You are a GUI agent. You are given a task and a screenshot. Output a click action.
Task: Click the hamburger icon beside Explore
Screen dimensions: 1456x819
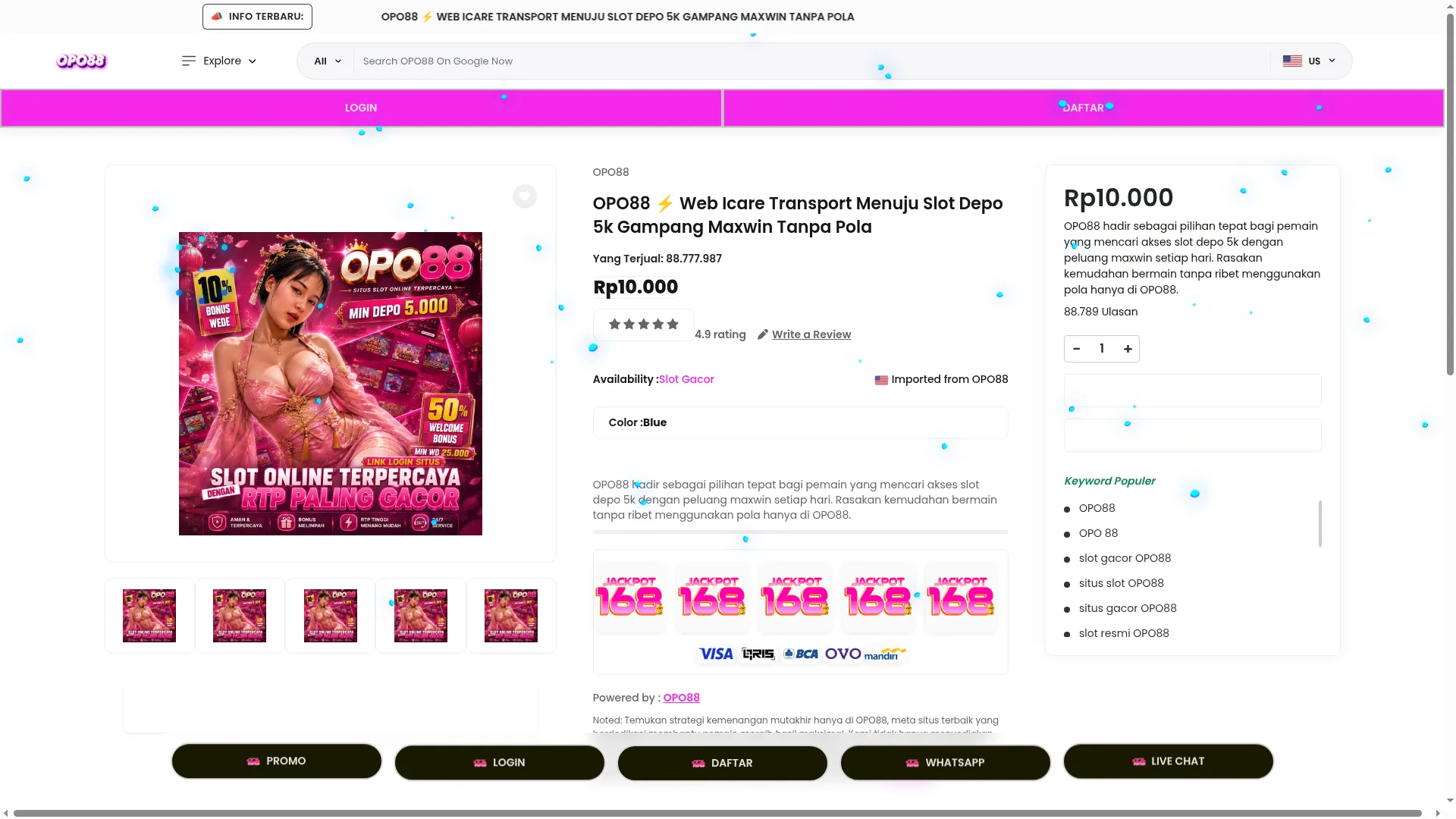tap(189, 61)
